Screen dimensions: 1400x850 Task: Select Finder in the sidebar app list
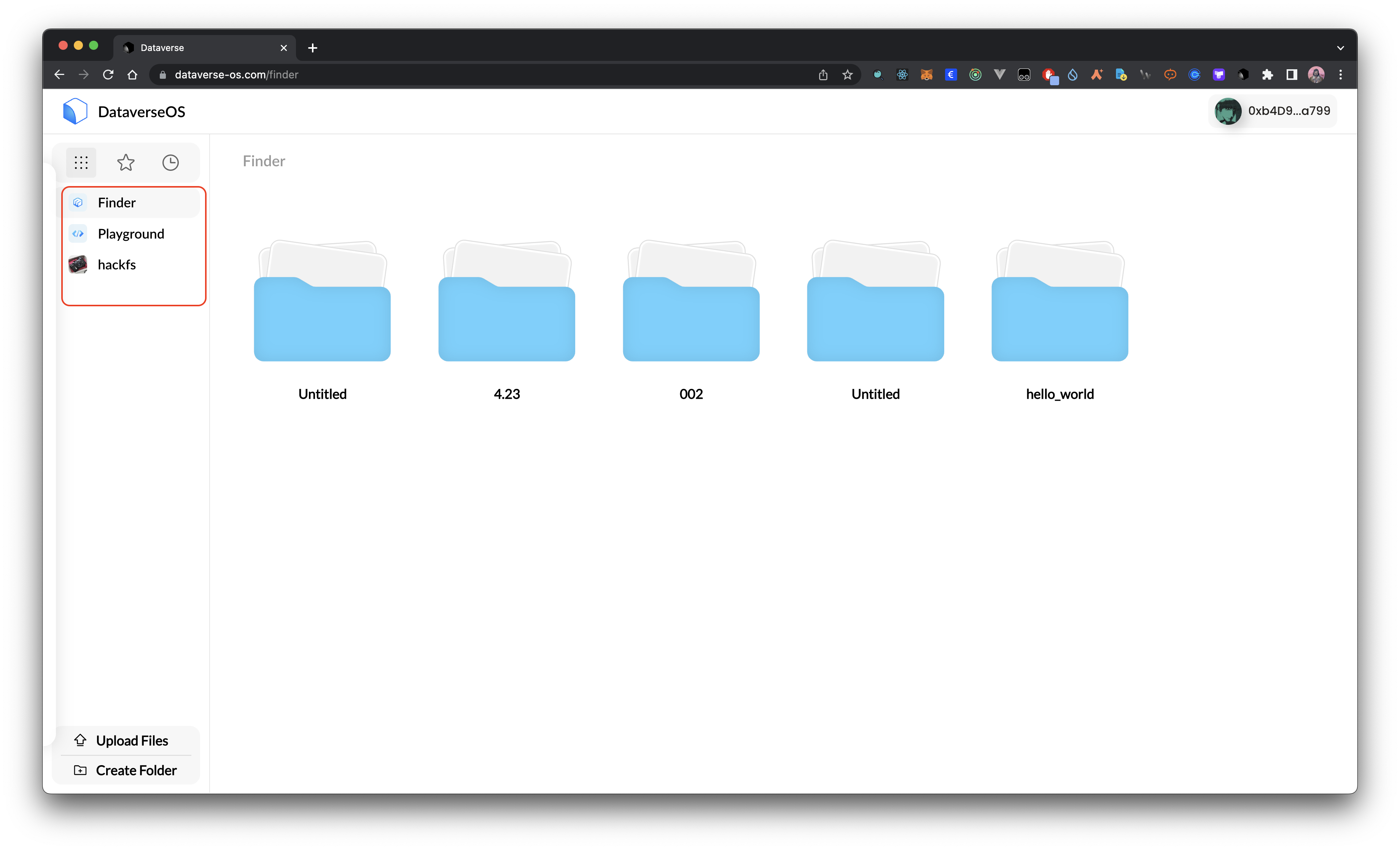[x=116, y=203]
